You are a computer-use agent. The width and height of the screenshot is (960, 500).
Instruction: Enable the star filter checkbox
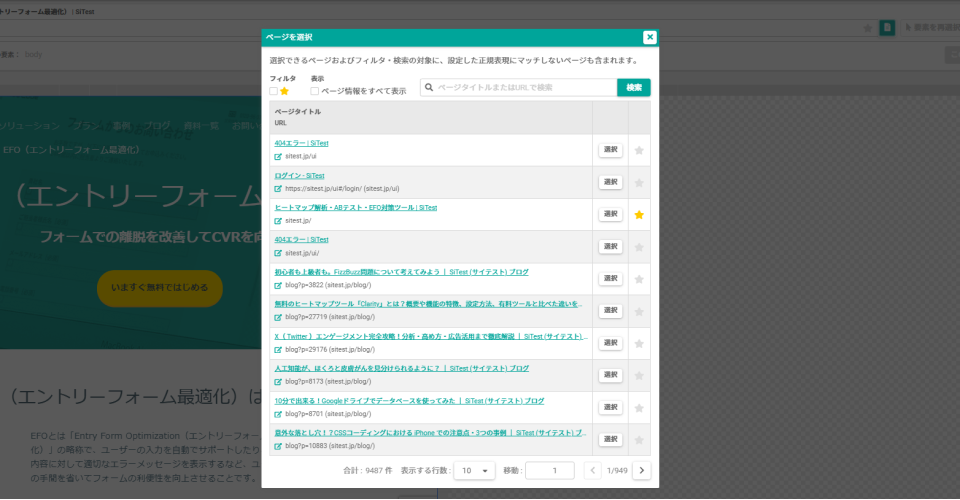[x=274, y=91]
